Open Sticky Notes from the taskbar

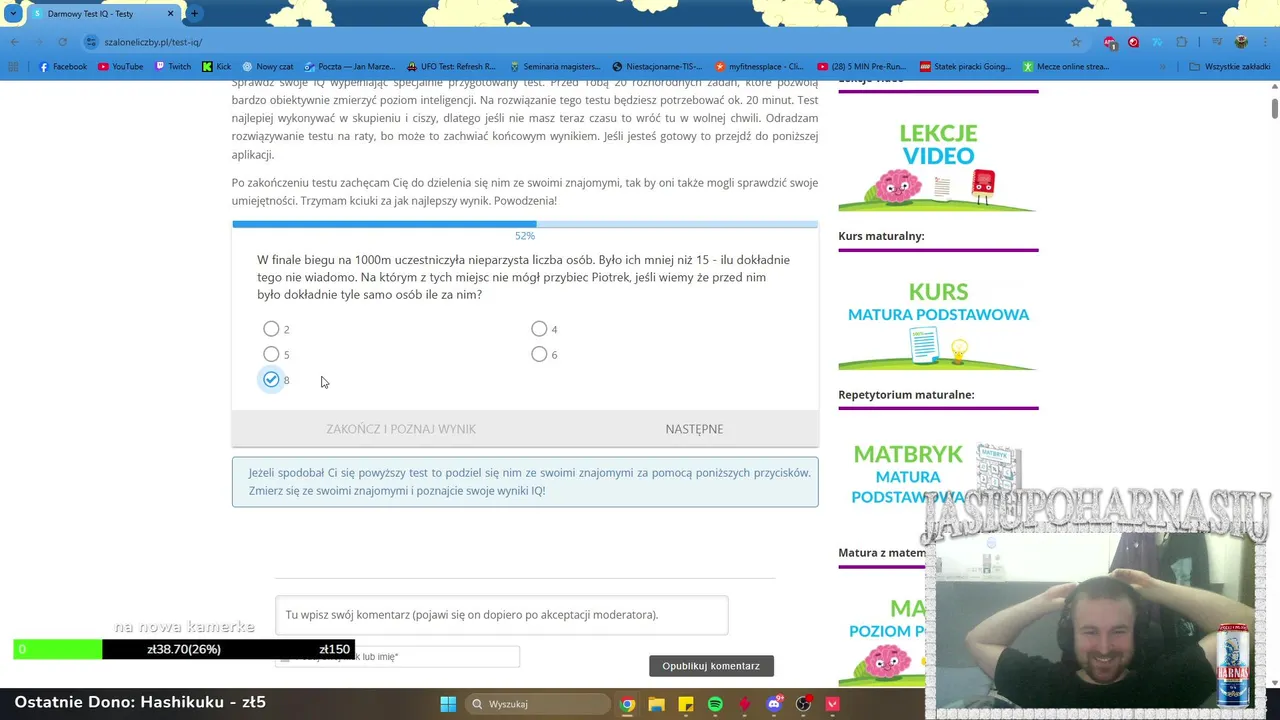coord(686,704)
